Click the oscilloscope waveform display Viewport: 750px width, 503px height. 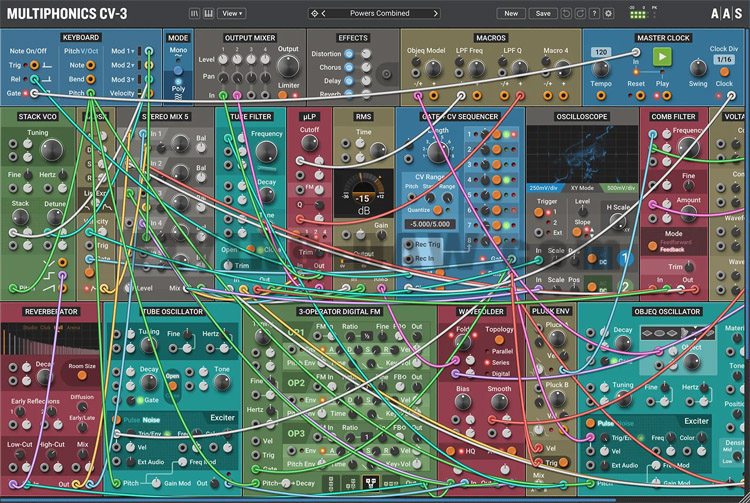point(582,154)
